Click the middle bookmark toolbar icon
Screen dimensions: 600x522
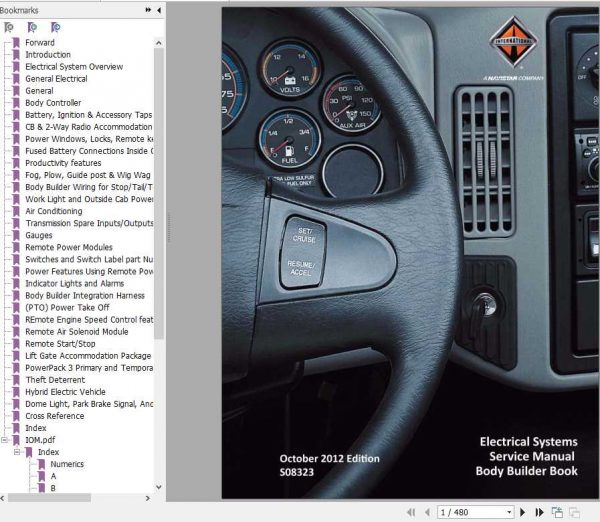[32, 27]
